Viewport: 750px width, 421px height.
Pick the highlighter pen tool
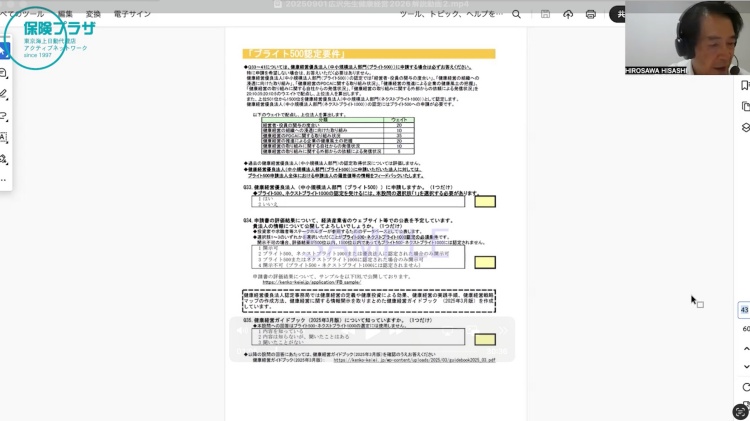(3, 95)
